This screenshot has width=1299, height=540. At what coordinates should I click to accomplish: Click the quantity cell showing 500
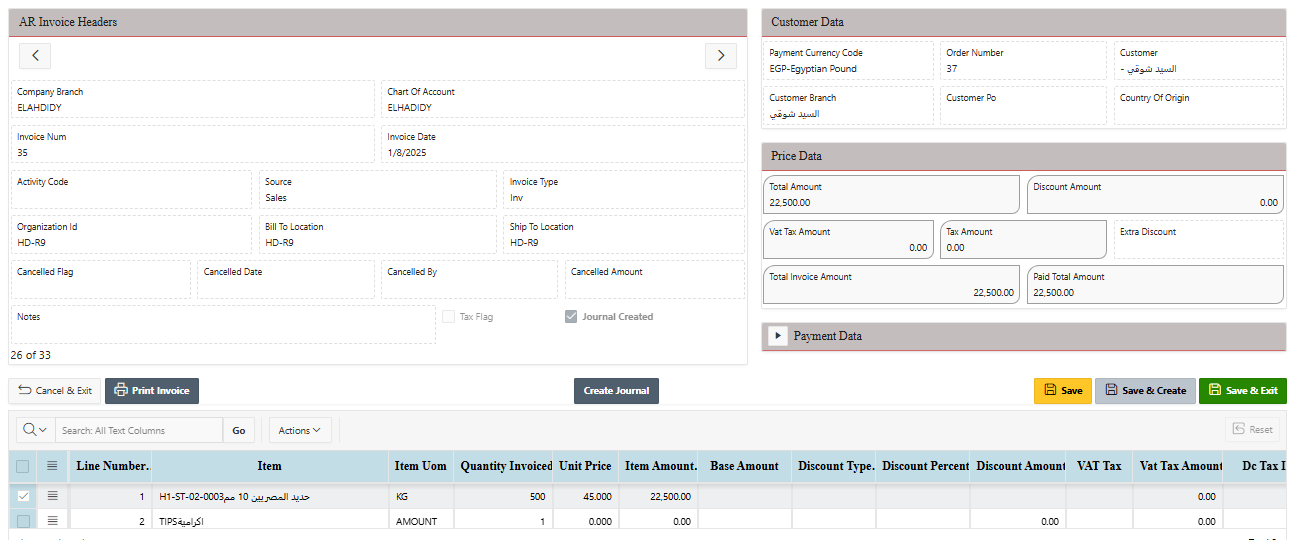coord(504,496)
